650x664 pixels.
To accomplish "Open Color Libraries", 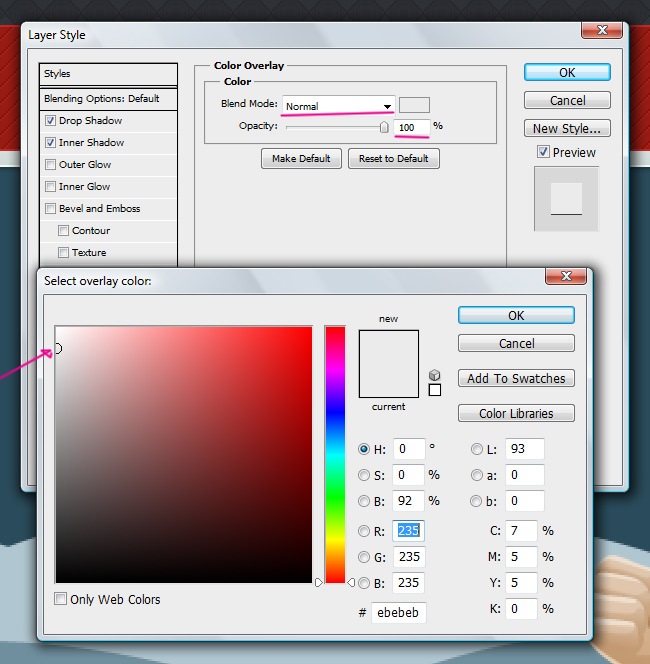I will pyautogui.click(x=516, y=413).
